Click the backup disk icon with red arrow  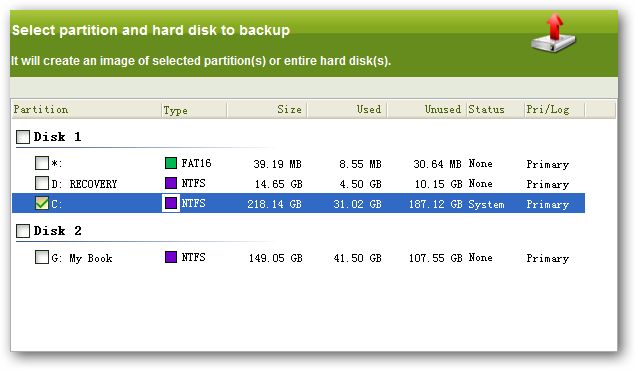pyautogui.click(x=553, y=33)
